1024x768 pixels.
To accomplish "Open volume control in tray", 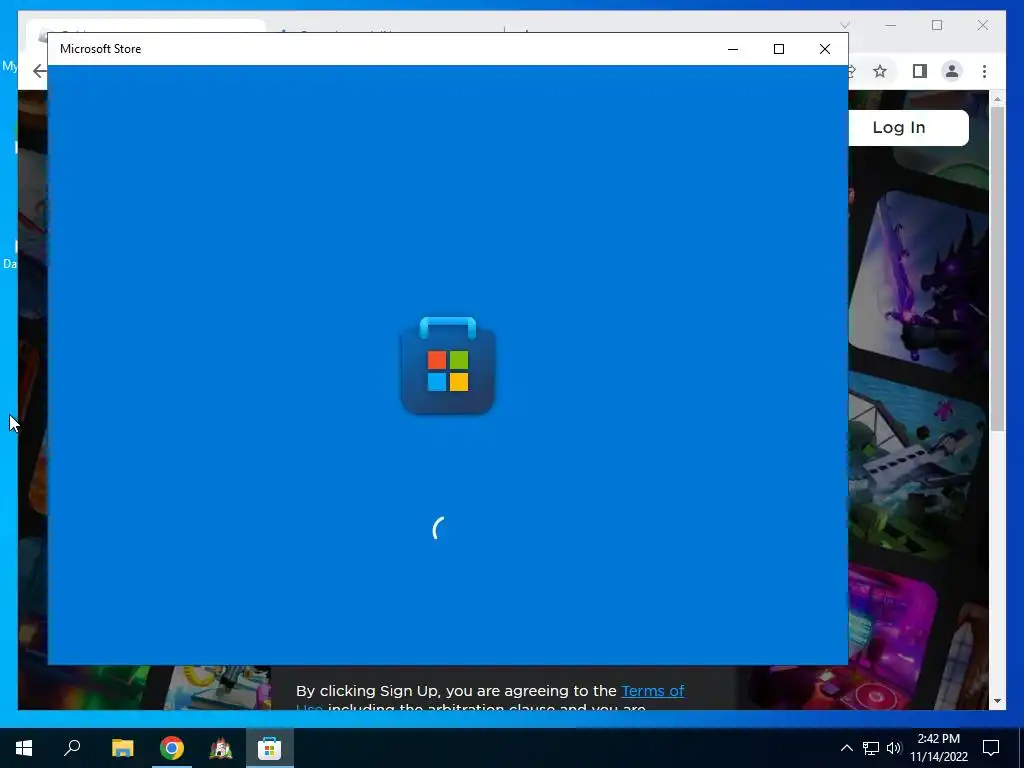I will pos(894,748).
